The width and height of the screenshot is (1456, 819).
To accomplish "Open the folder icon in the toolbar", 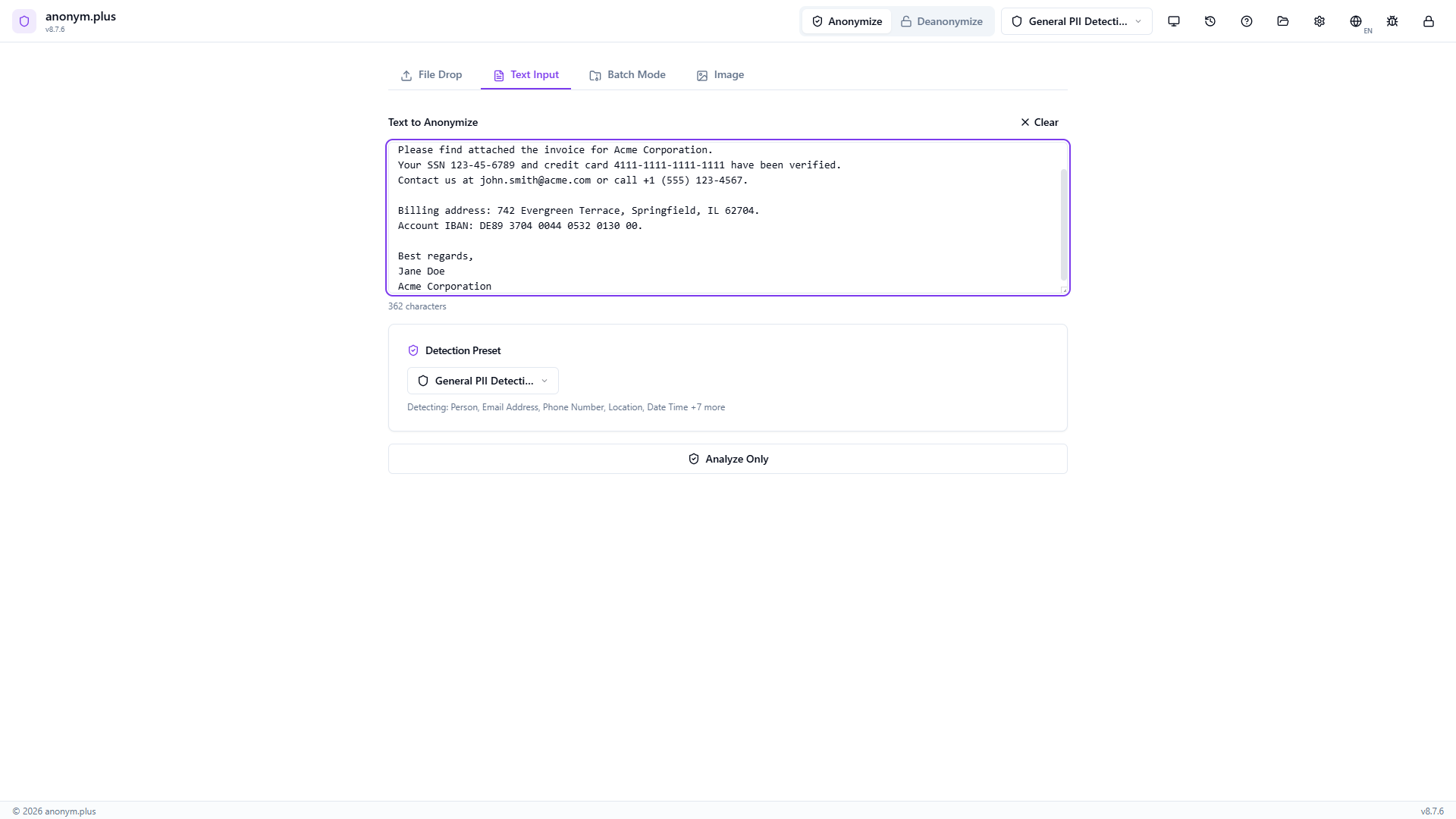I will (x=1282, y=21).
